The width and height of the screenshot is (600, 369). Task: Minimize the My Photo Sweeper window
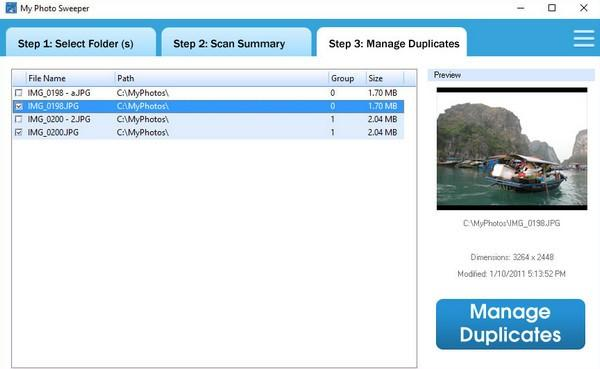(x=520, y=8)
